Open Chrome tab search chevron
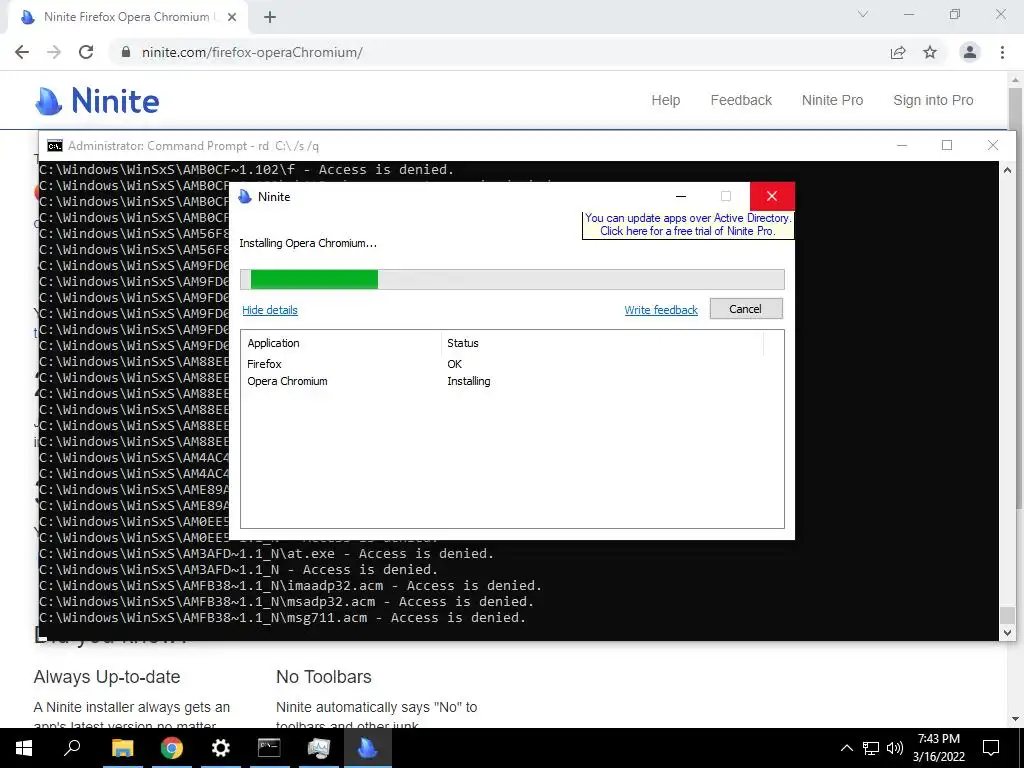 863,14
